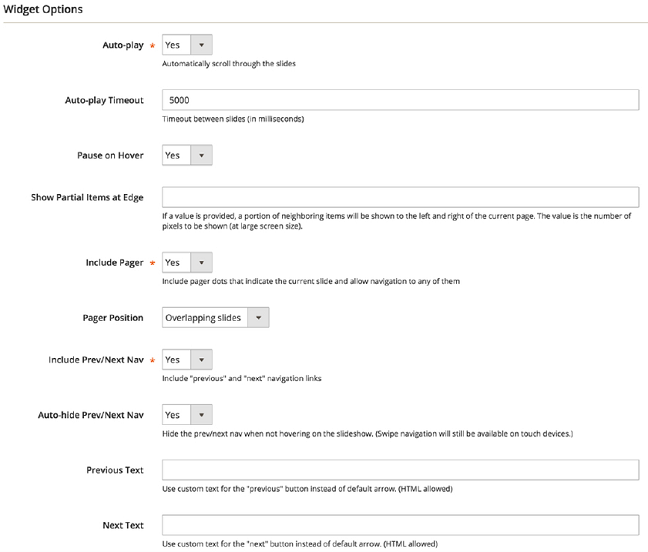Screen dimensions: 648x552
Task: Click 'Timeout between slides (in milliseconds)' note
Action: [x=233, y=119]
